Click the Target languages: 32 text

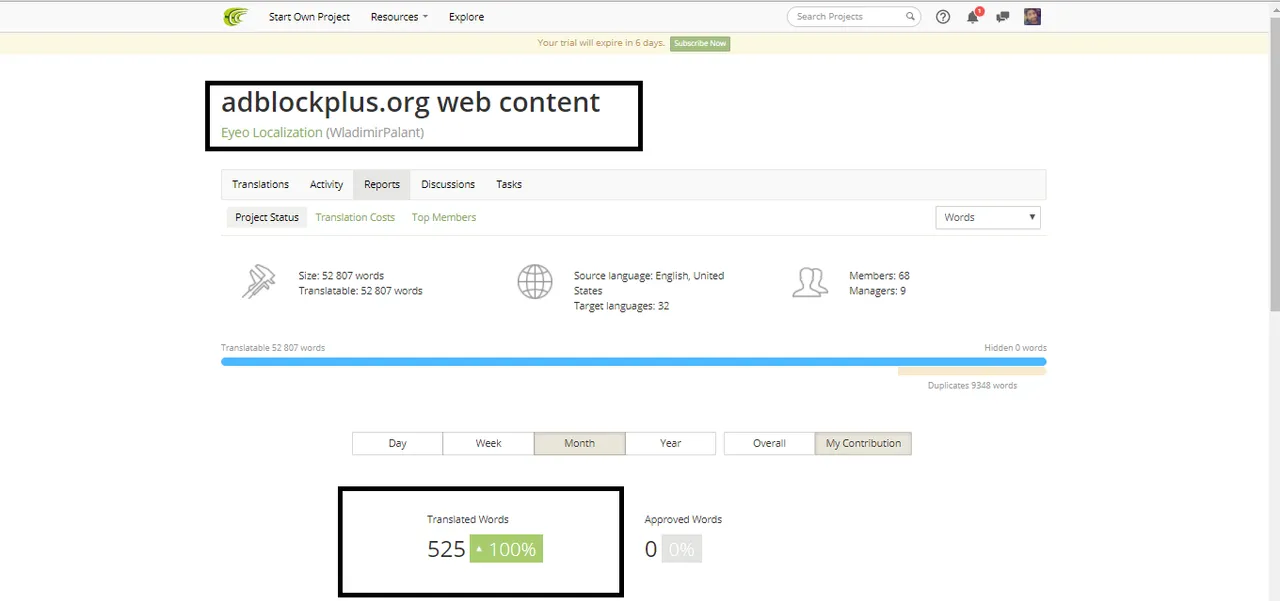pyautogui.click(x=622, y=305)
